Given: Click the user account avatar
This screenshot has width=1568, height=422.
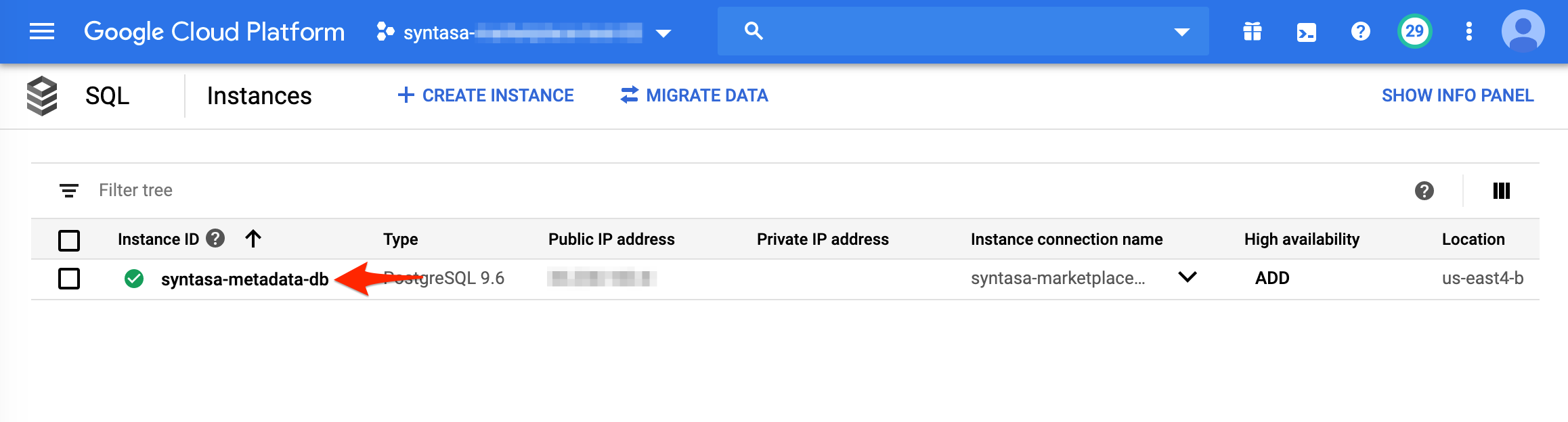Looking at the screenshot, I should point(1523,31).
